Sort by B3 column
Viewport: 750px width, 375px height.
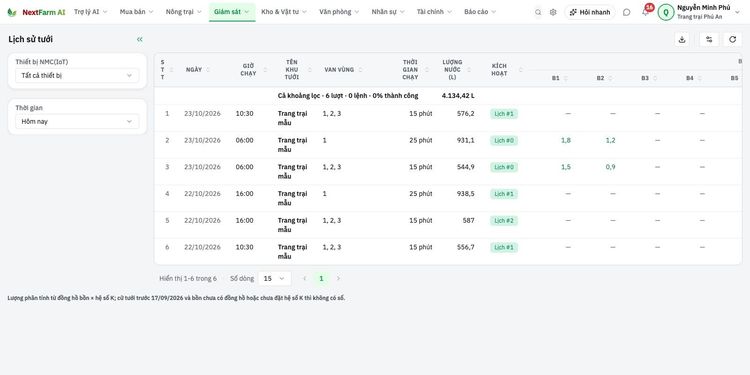tap(655, 78)
